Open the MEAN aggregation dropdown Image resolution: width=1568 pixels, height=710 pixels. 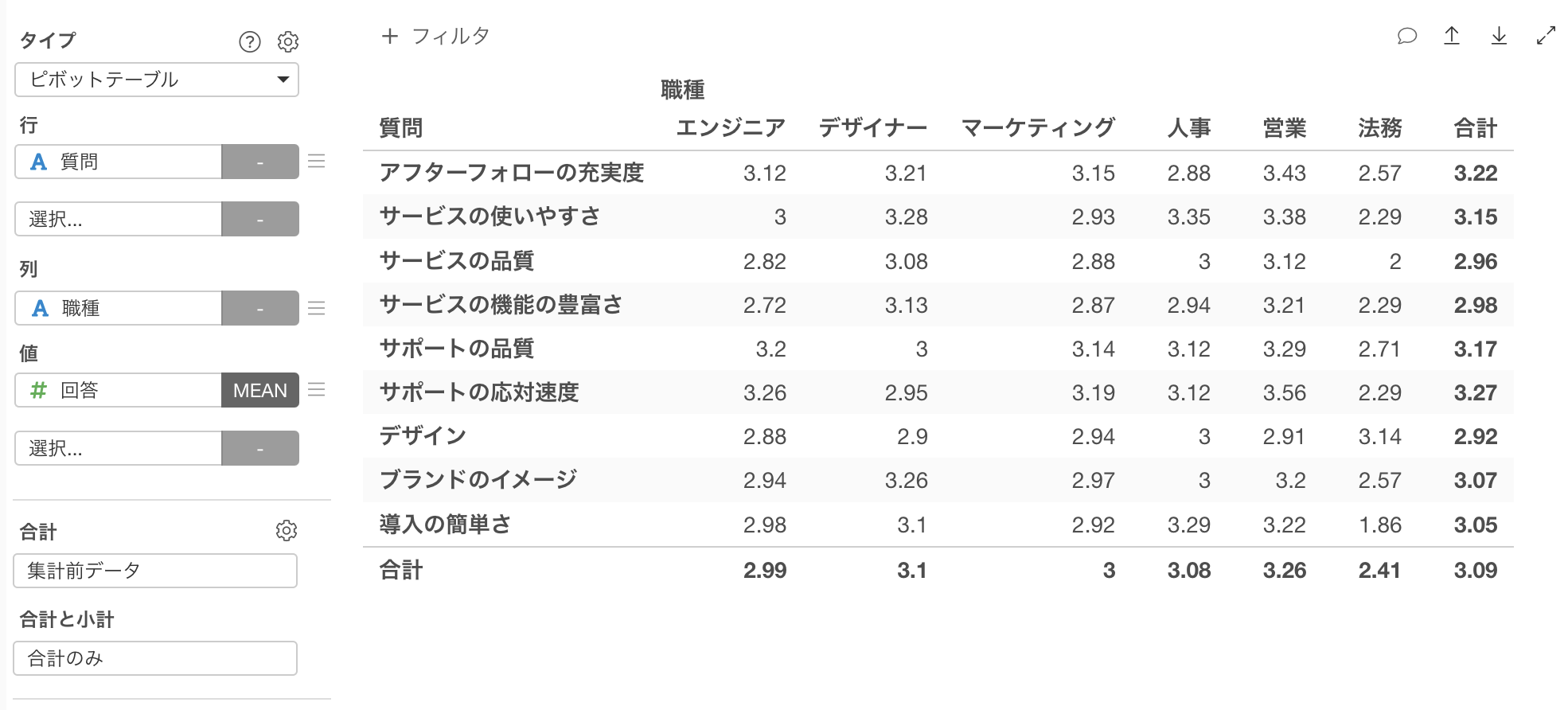260,390
